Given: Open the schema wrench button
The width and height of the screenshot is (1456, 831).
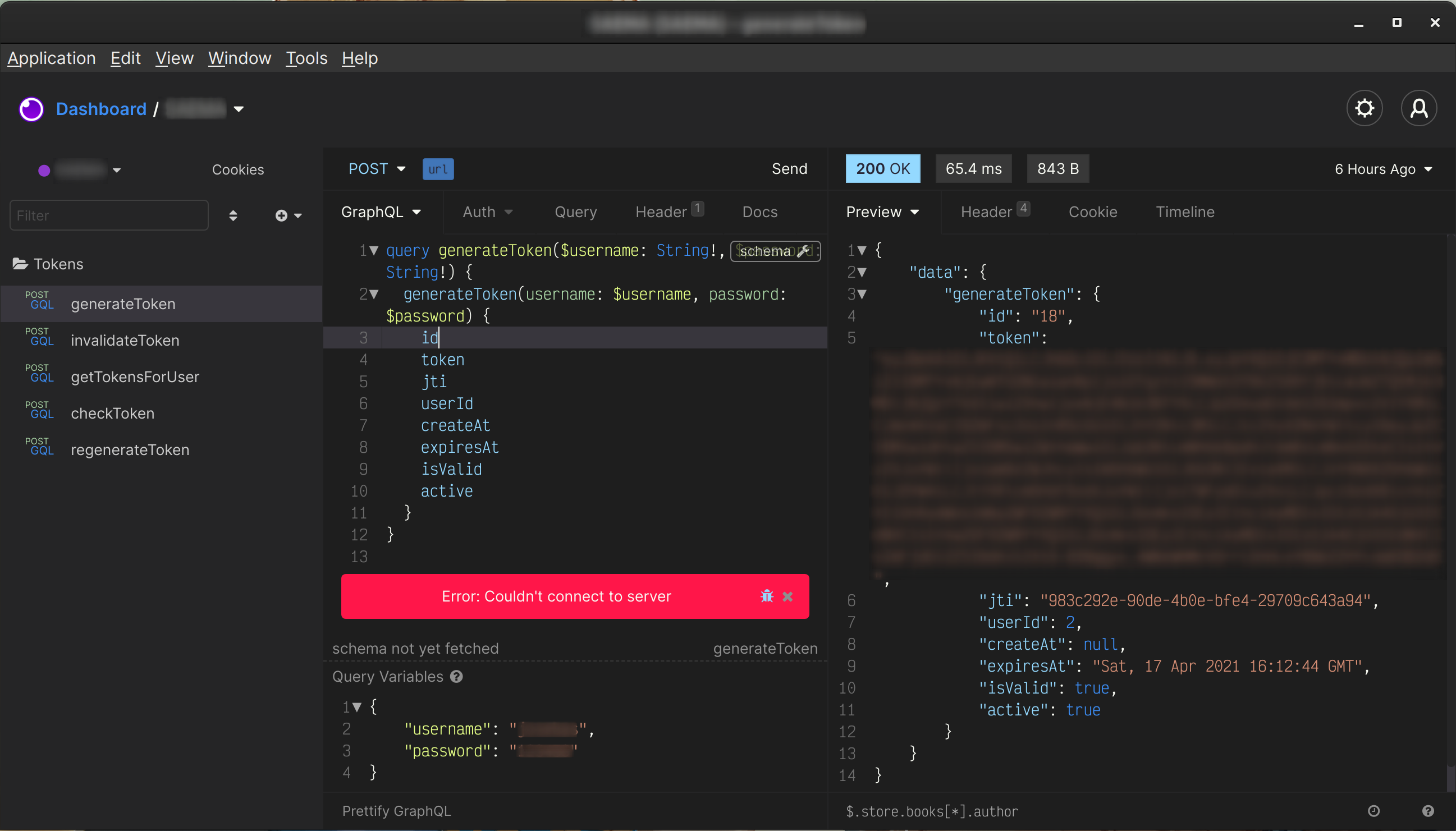Looking at the screenshot, I should coord(775,251).
